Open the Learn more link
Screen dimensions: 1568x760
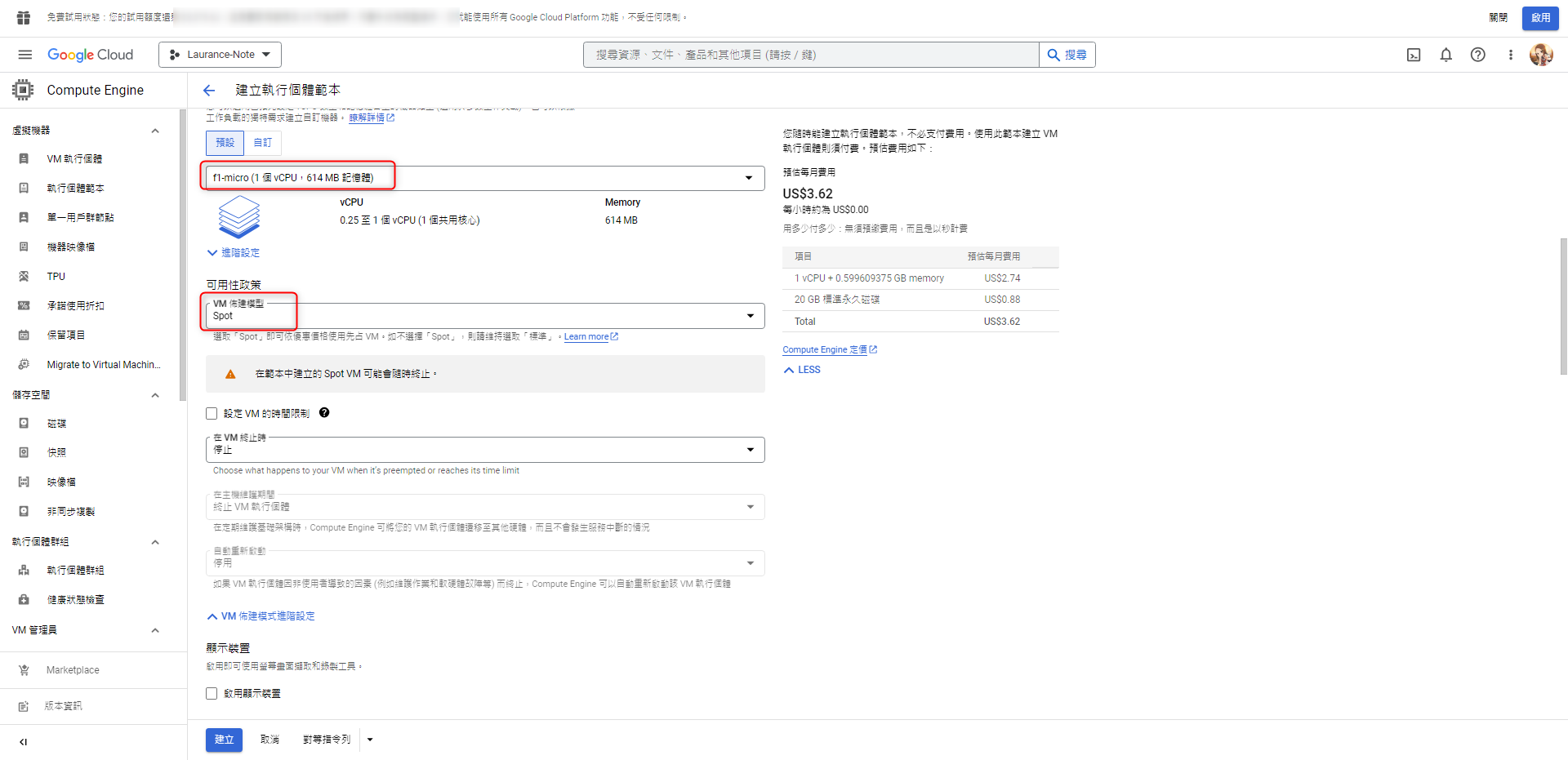point(590,337)
